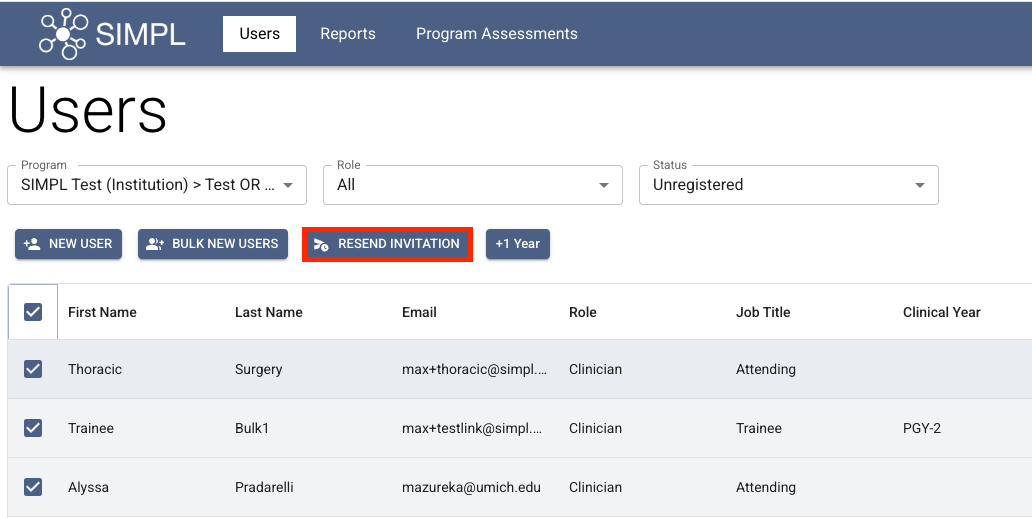Click first name cell 'Trainee'
The image size is (1032, 518).
[91, 428]
